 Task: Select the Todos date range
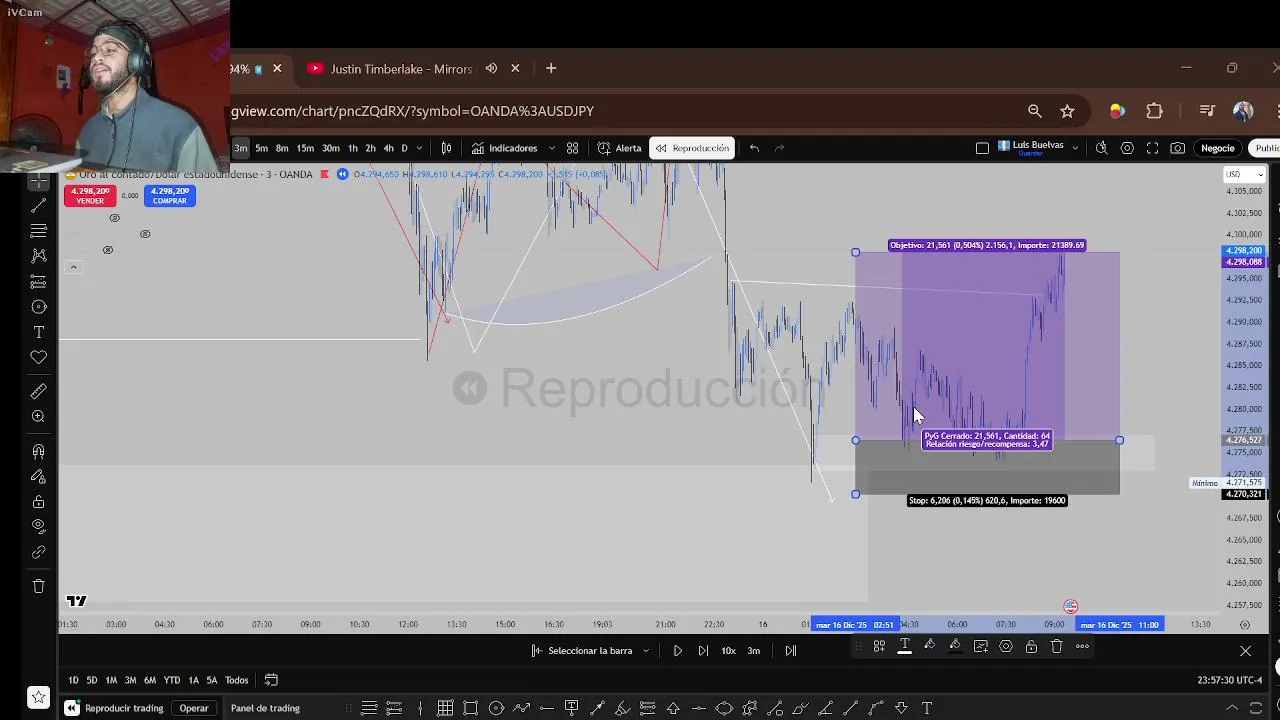click(x=236, y=680)
